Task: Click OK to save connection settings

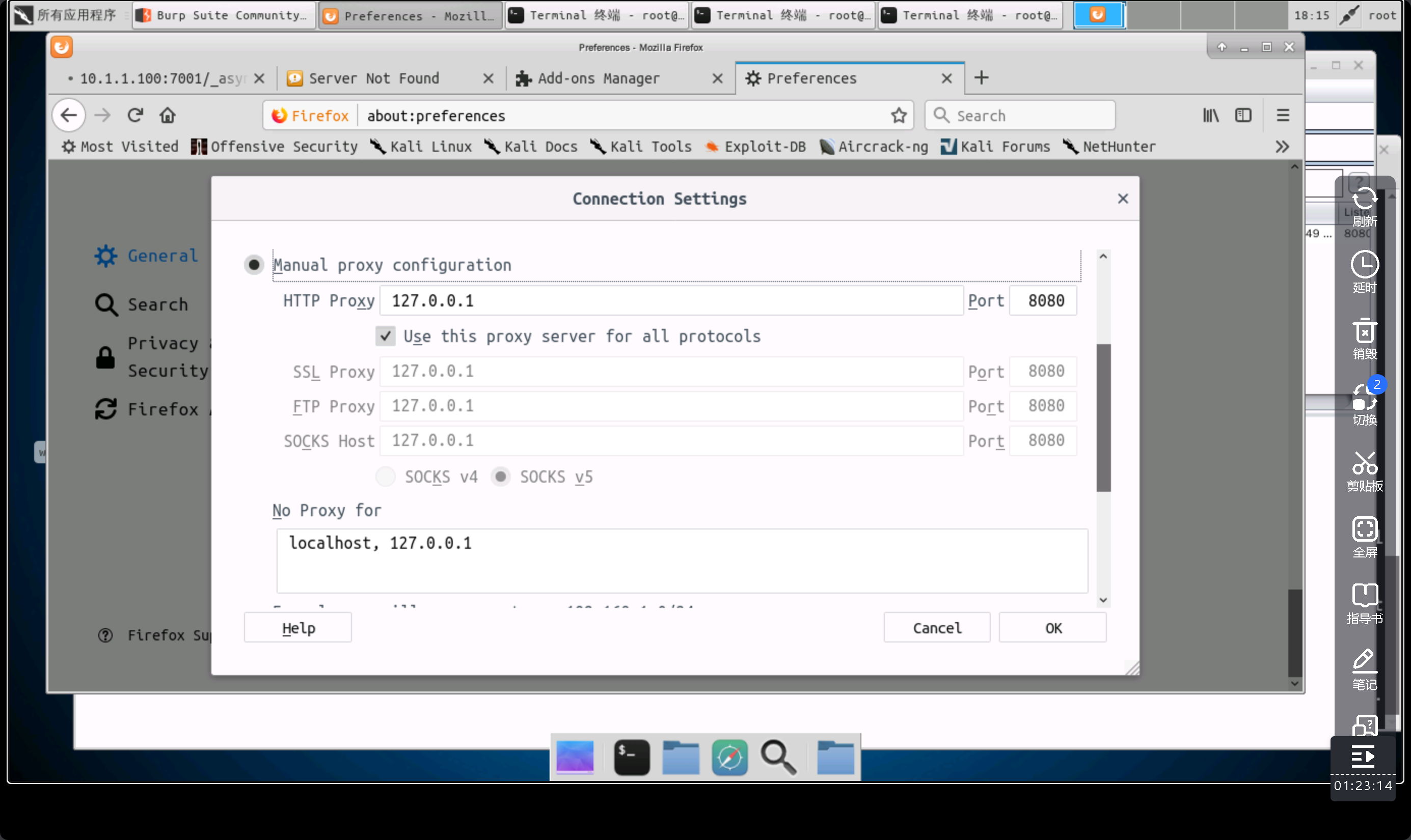Action: click(x=1052, y=628)
